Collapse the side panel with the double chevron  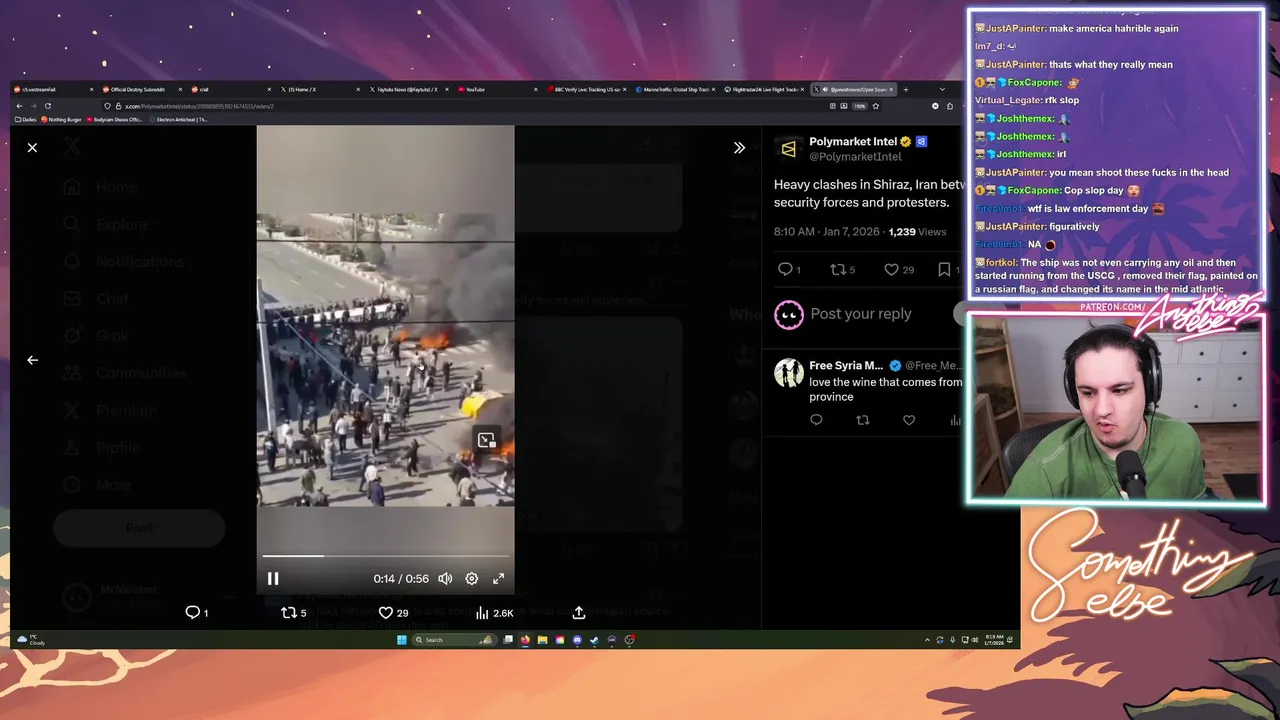click(739, 148)
